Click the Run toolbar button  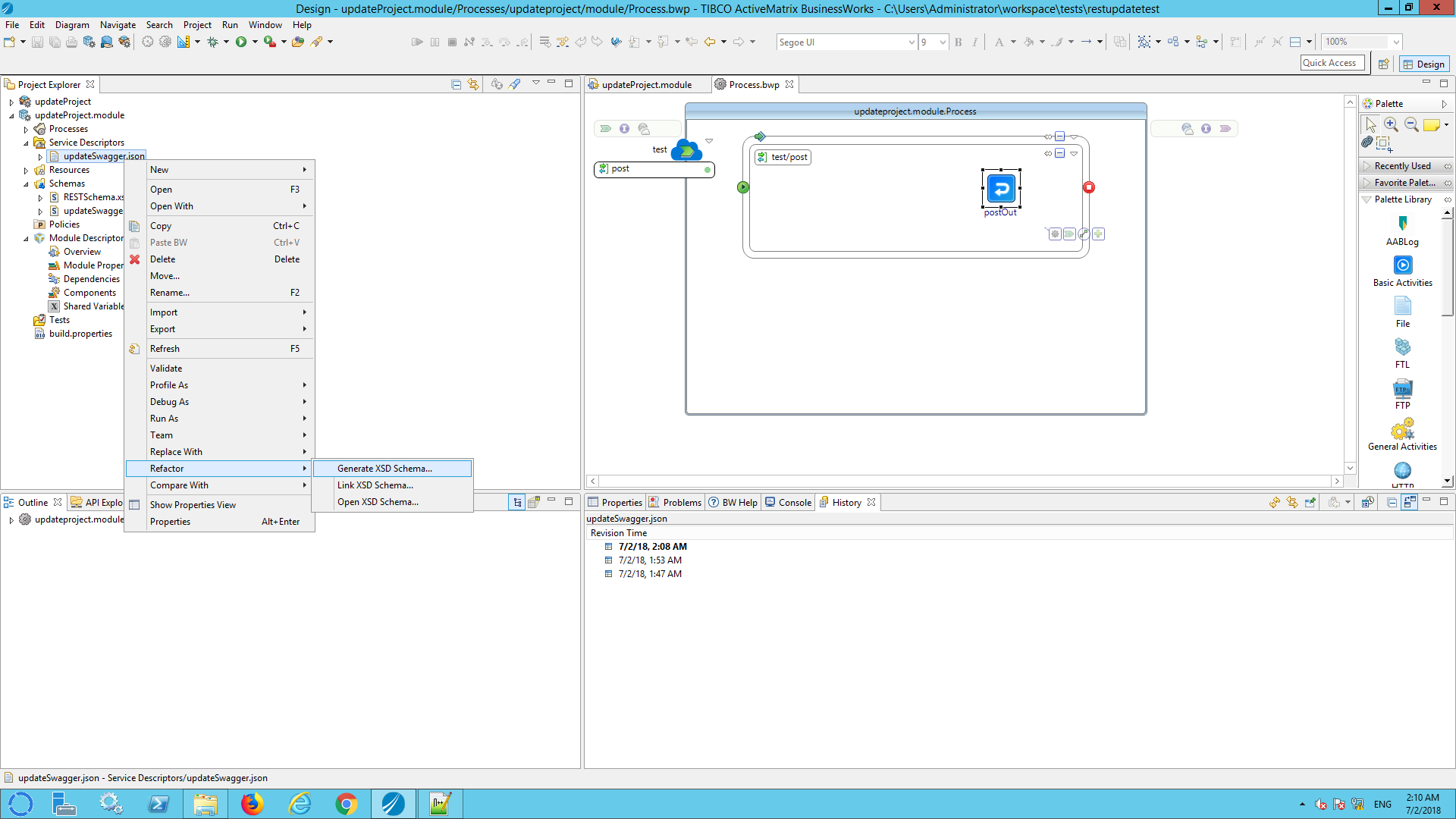(241, 42)
